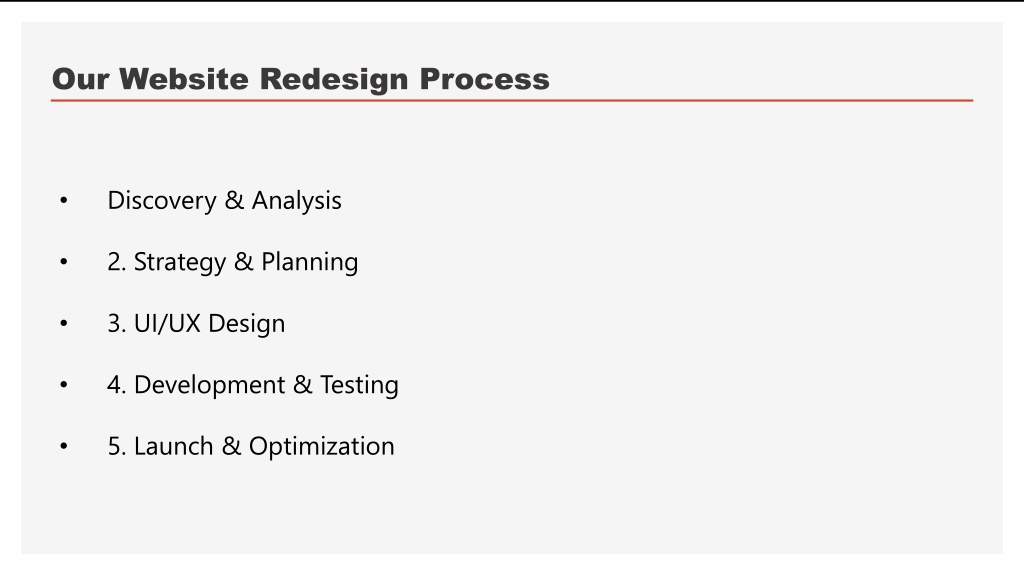The width and height of the screenshot is (1024, 576).
Task: Click the '2. Strategy & Planning' line
Action: point(232,262)
